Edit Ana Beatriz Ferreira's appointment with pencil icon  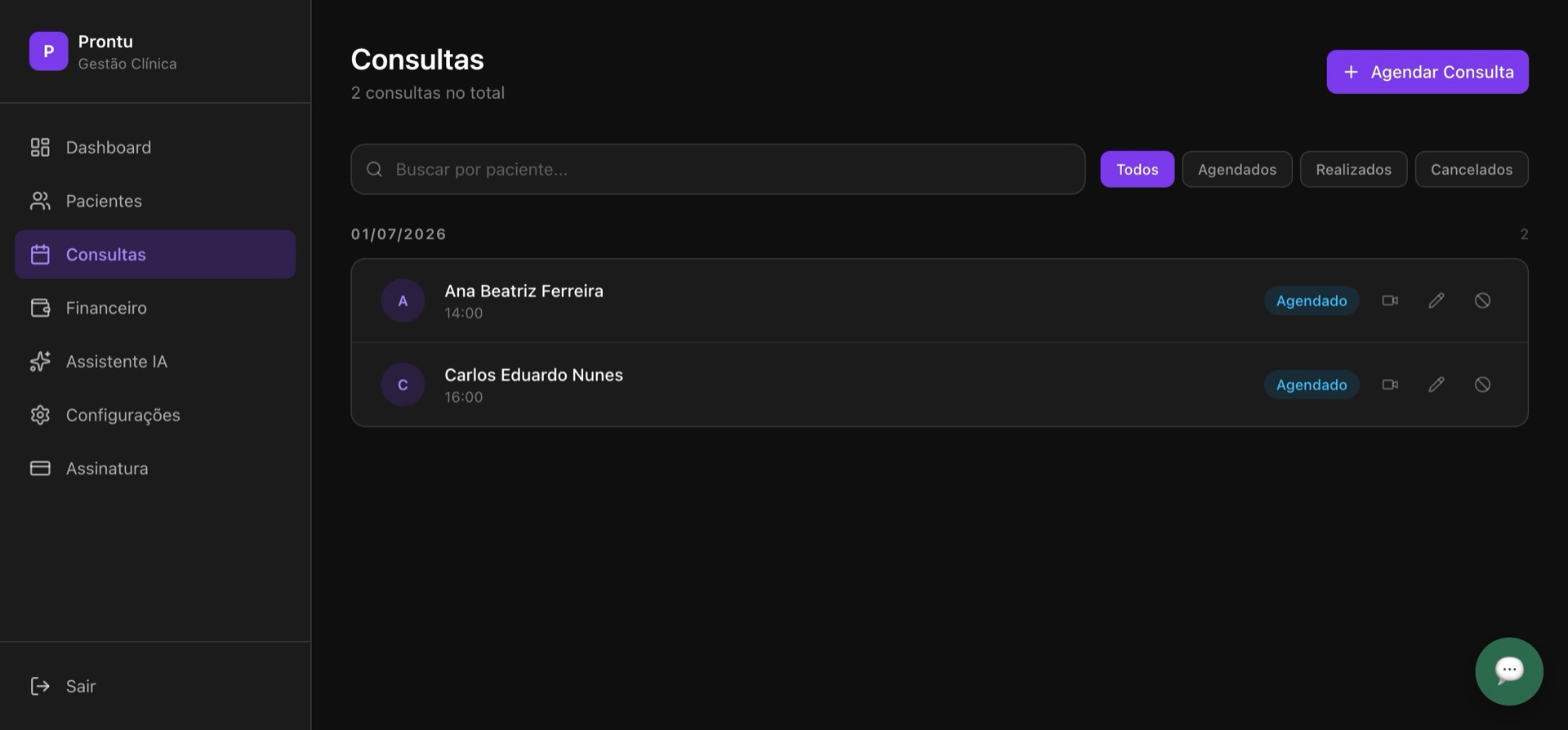pyautogui.click(x=1437, y=300)
